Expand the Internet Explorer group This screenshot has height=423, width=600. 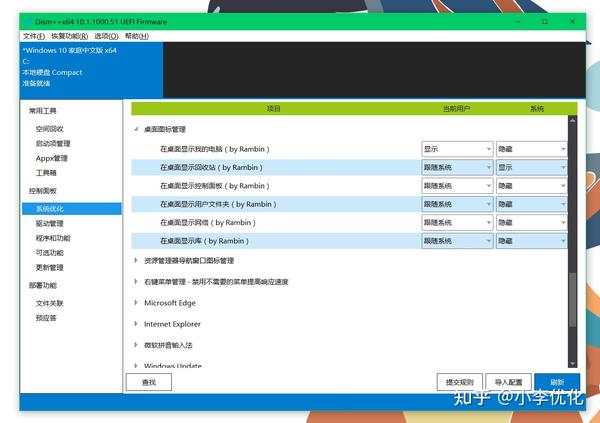(136, 323)
